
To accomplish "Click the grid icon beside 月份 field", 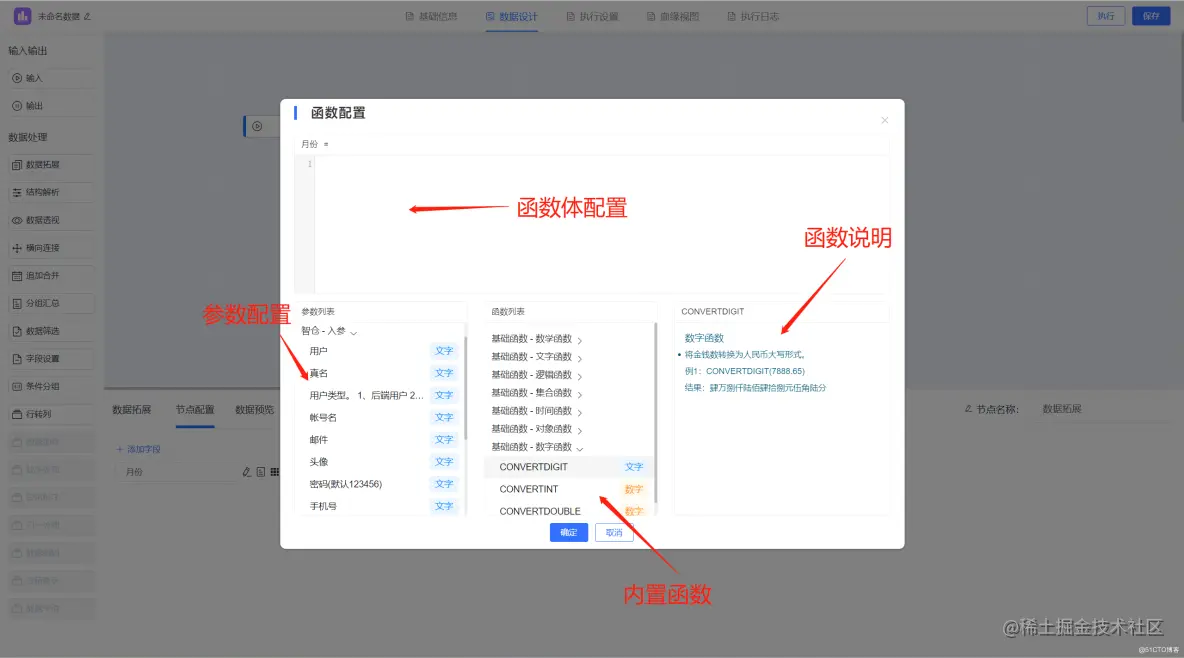I will click(x=275, y=471).
